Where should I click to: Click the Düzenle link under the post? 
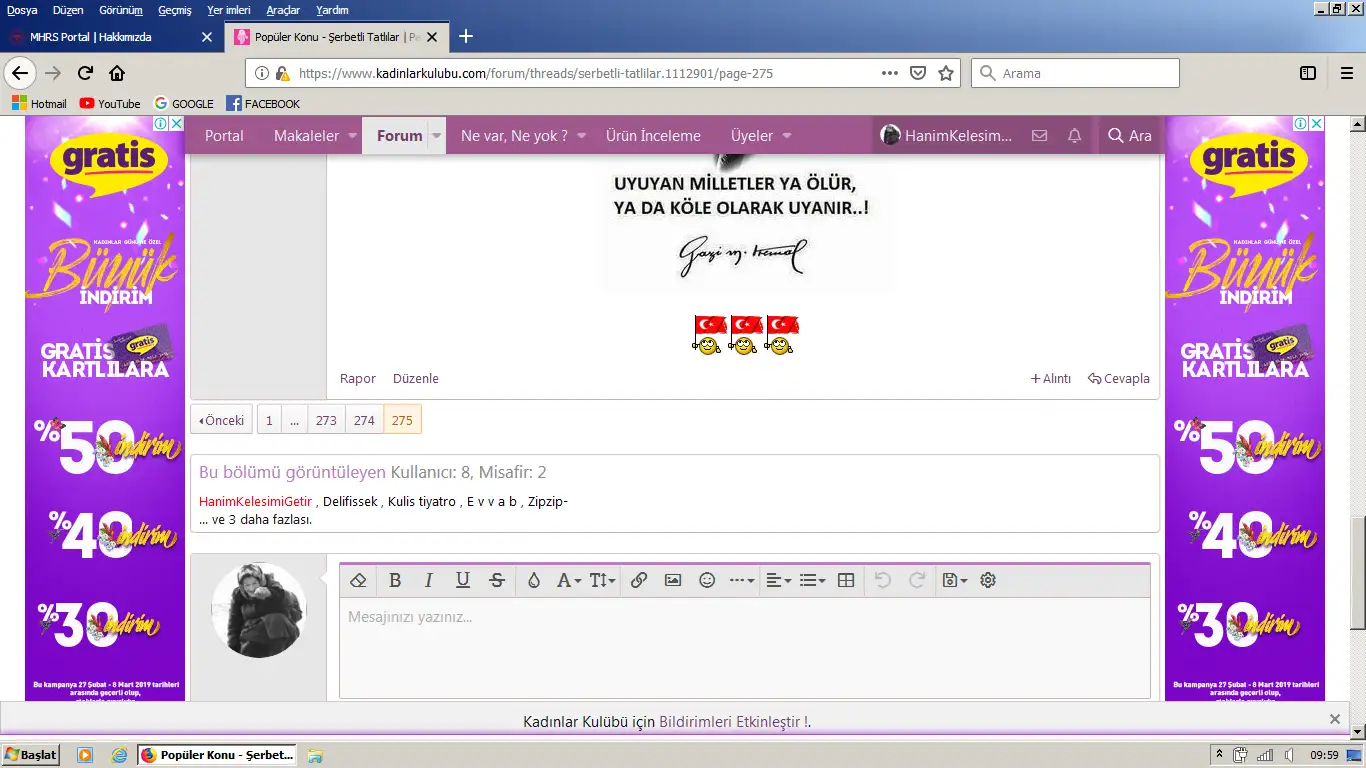pyautogui.click(x=416, y=379)
